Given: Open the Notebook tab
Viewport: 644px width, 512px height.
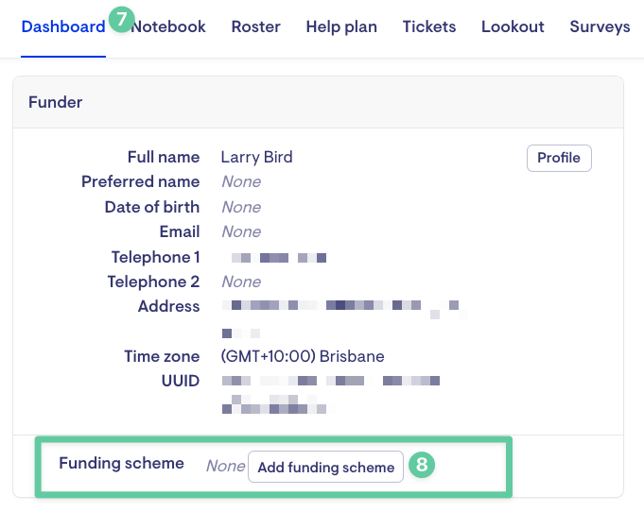Looking at the screenshot, I should tap(168, 27).
